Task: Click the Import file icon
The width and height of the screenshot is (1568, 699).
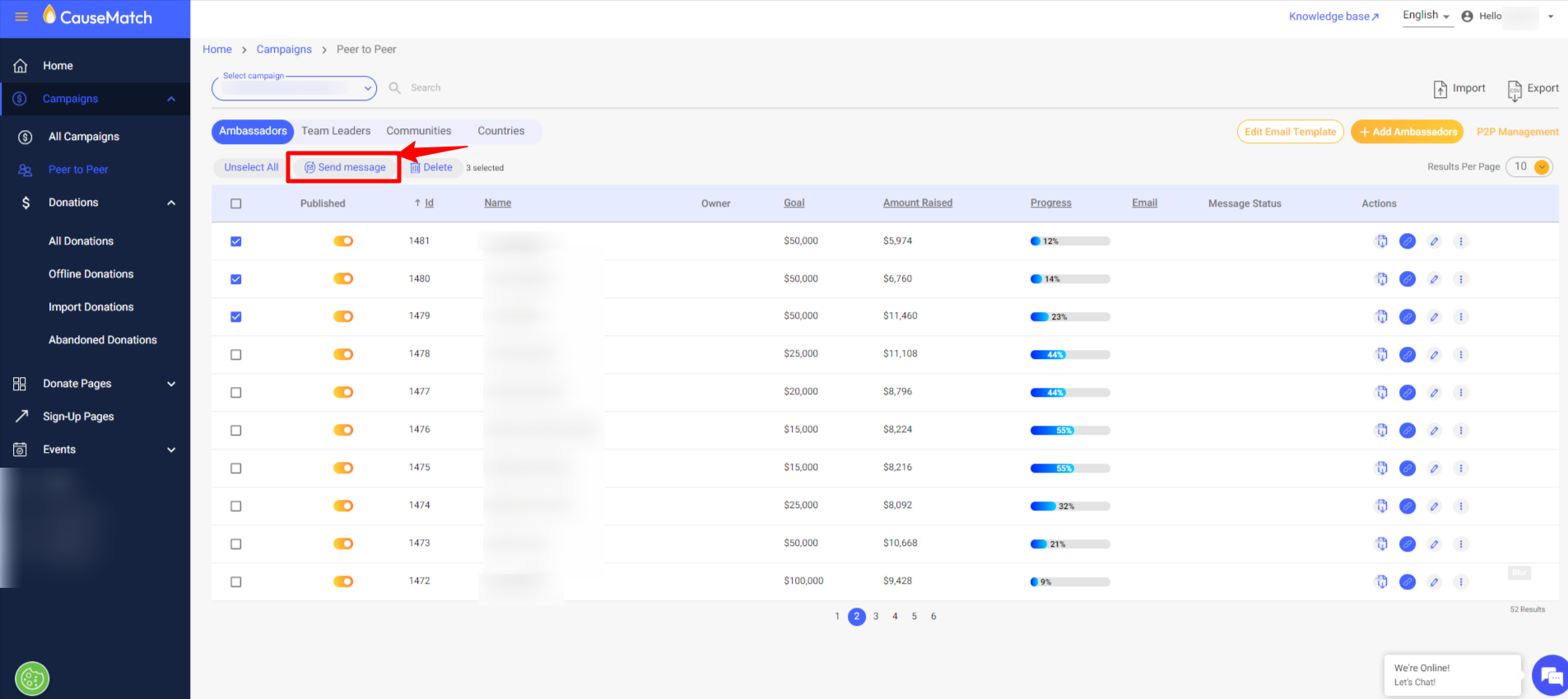Action: click(1440, 89)
